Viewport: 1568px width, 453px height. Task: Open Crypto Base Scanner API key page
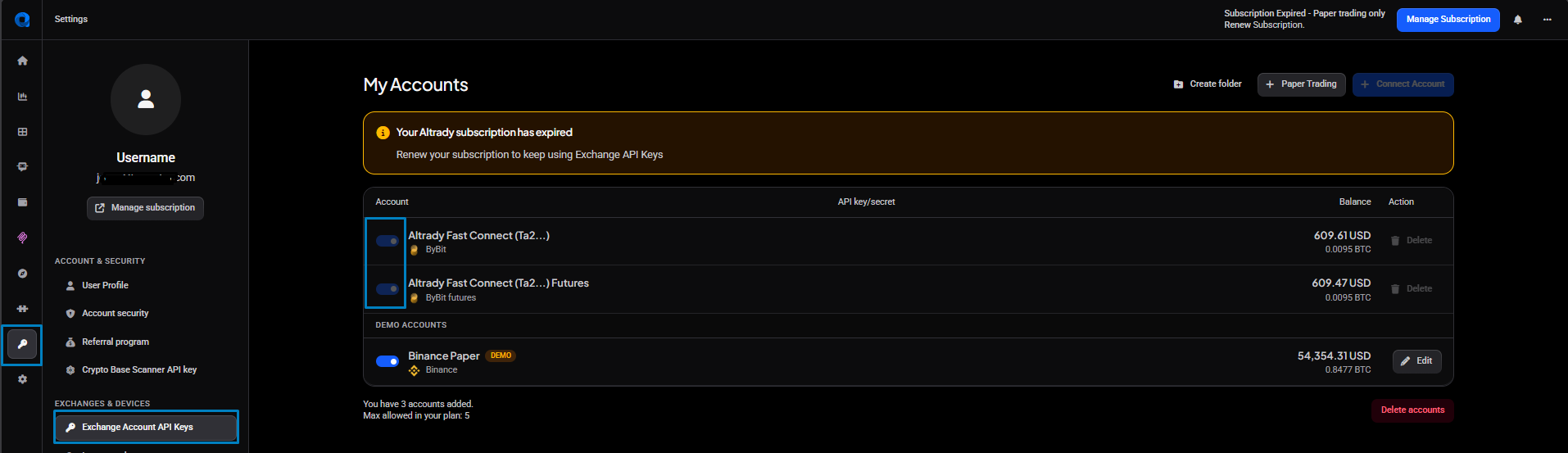138,369
